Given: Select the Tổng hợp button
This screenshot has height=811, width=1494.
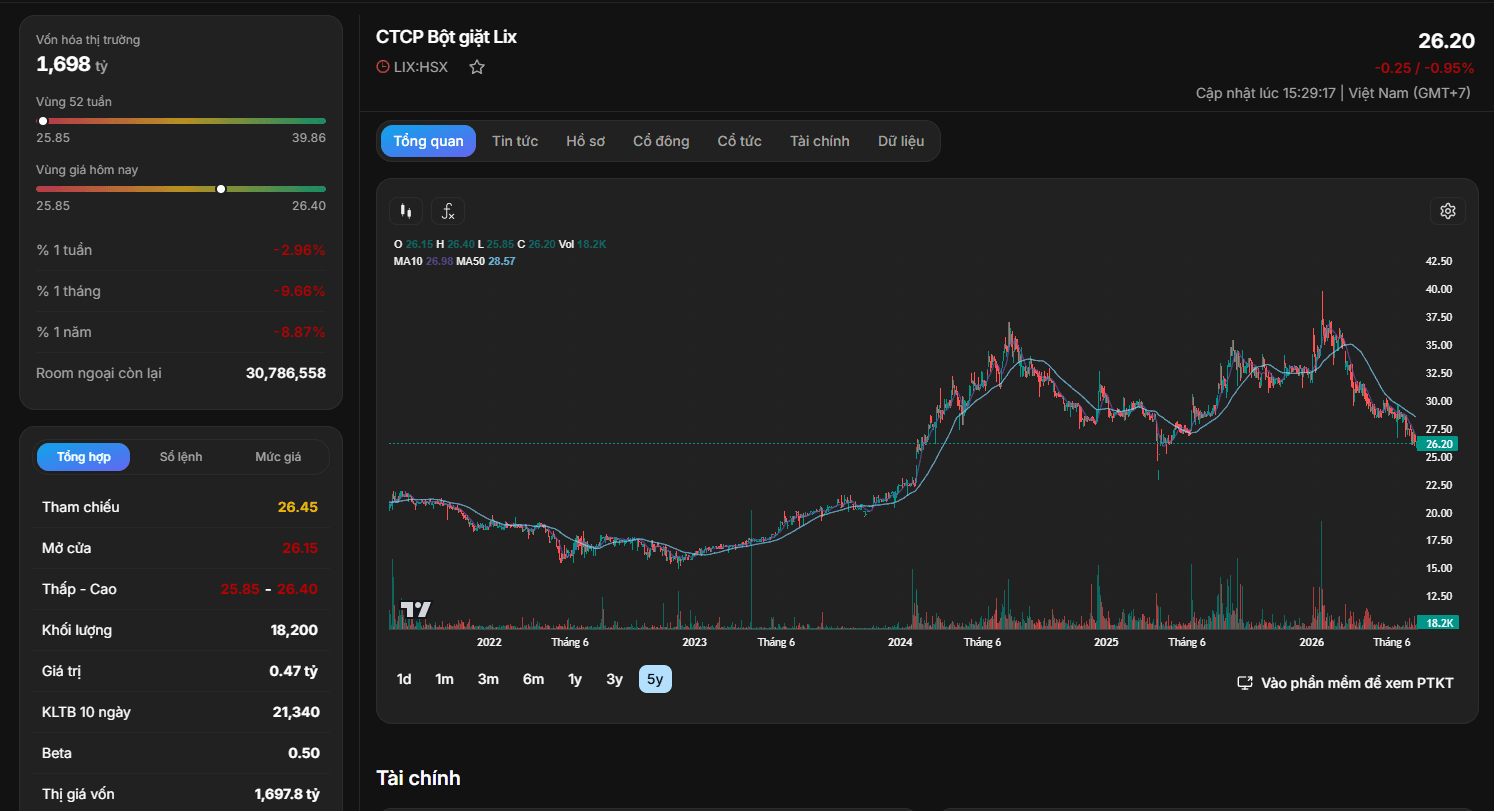Looking at the screenshot, I should 84,457.
